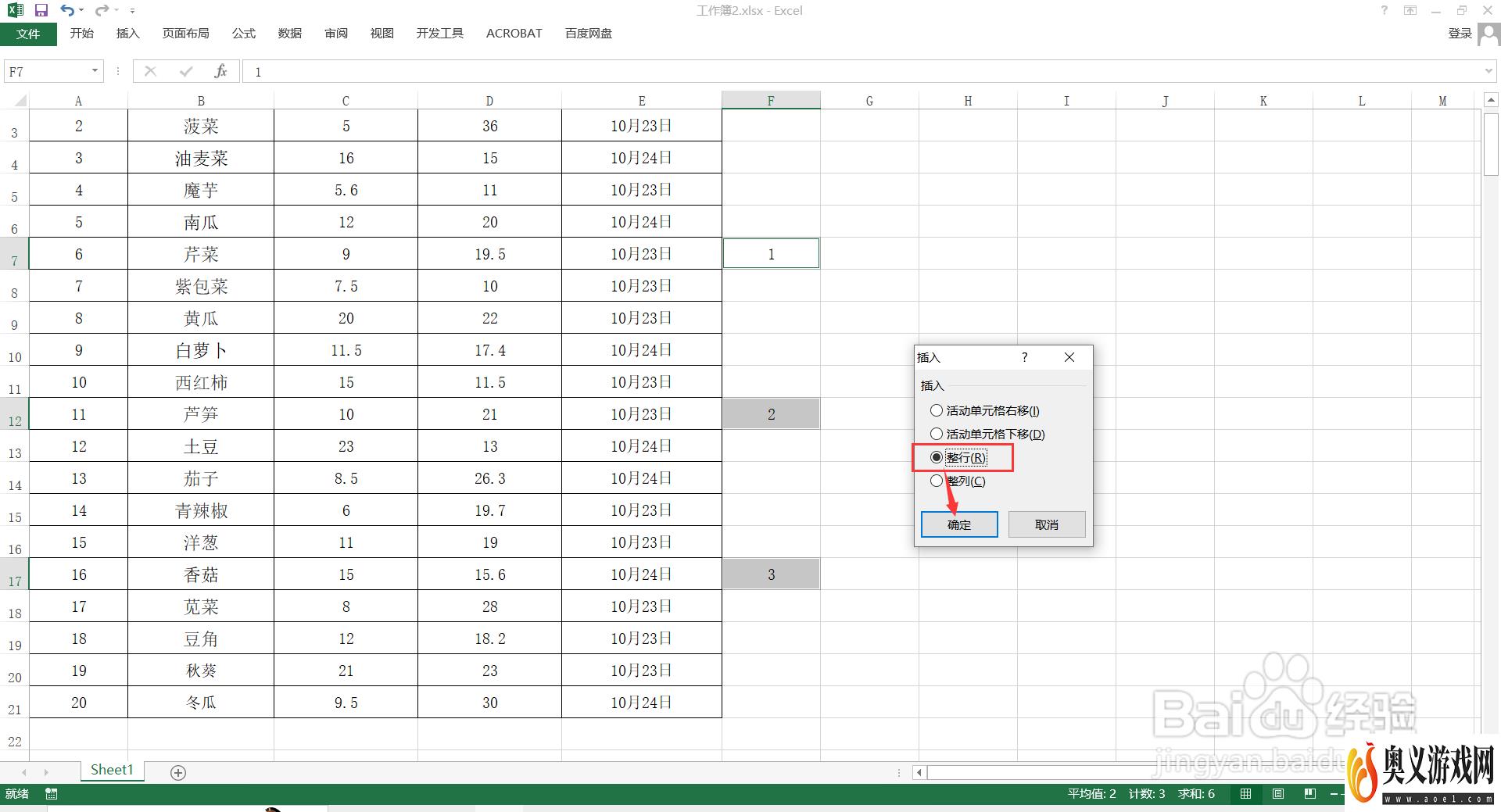Image resolution: width=1501 pixels, height=812 pixels.
Task: Select 整行 radio option
Action: tap(958, 457)
